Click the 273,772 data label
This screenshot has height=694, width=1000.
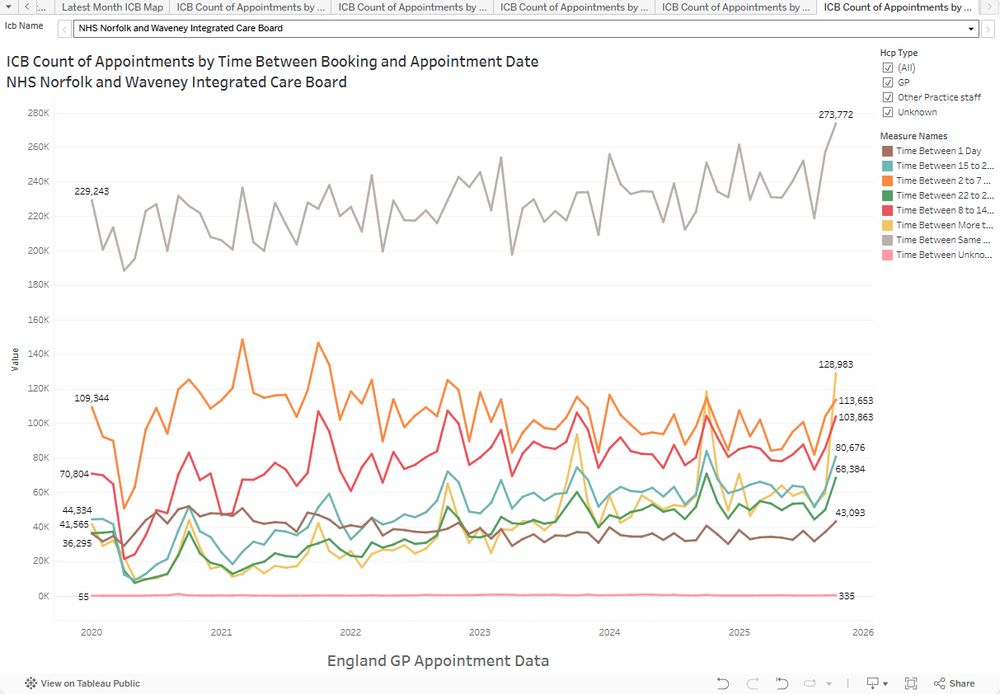(x=835, y=115)
